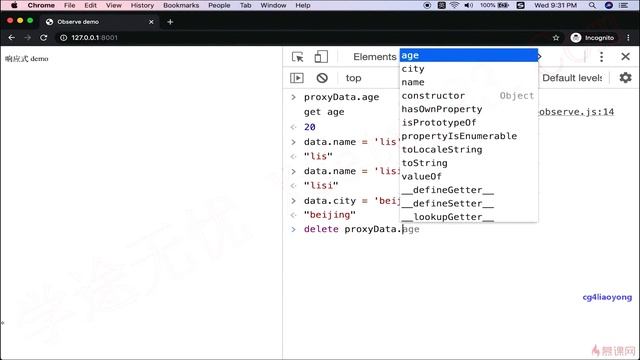The width and height of the screenshot is (640, 360).
Task: Select 'valueOf' autocomplete suggestion
Action: [x=469, y=177]
